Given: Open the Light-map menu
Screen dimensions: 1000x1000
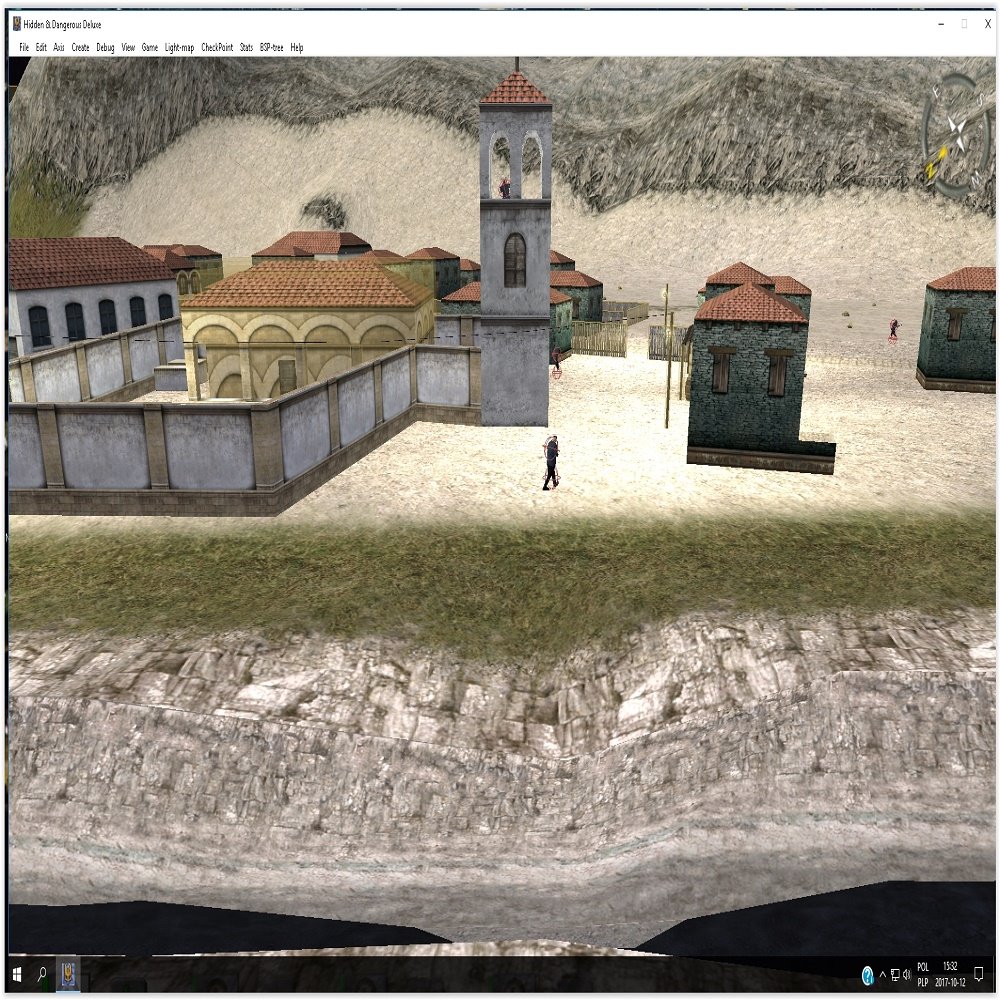Looking at the screenshot, I should click(x=179, y=47).
